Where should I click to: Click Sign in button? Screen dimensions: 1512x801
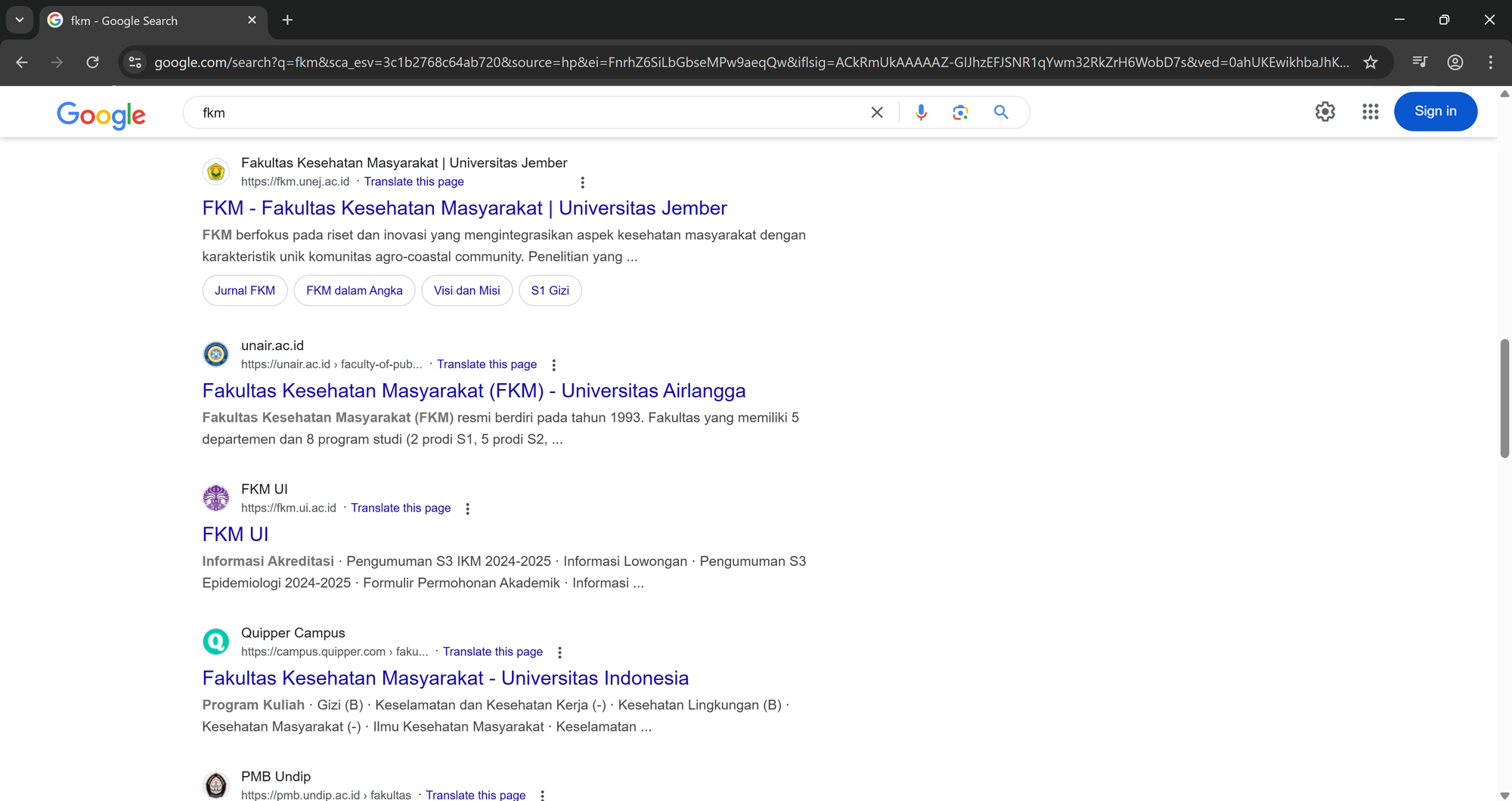point(1435,112)
